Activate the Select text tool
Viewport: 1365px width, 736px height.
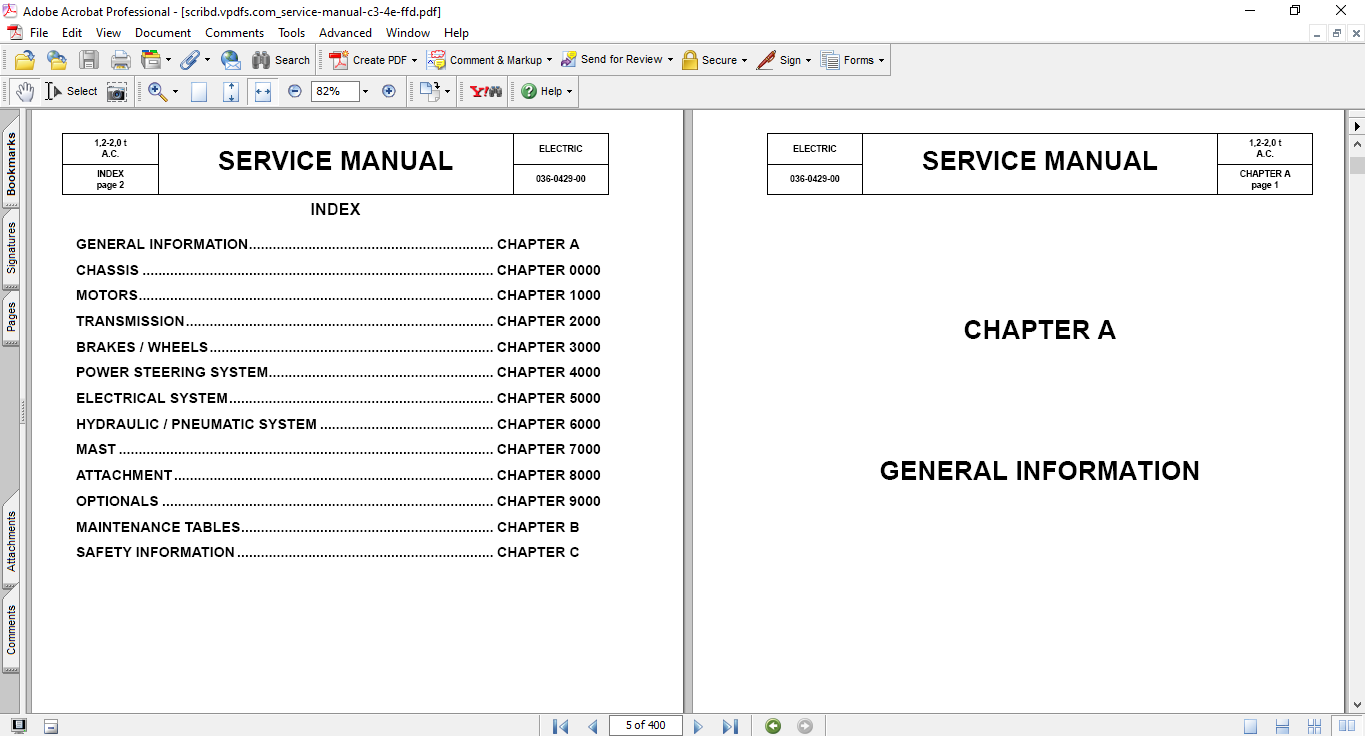click(x=71, y=91)
